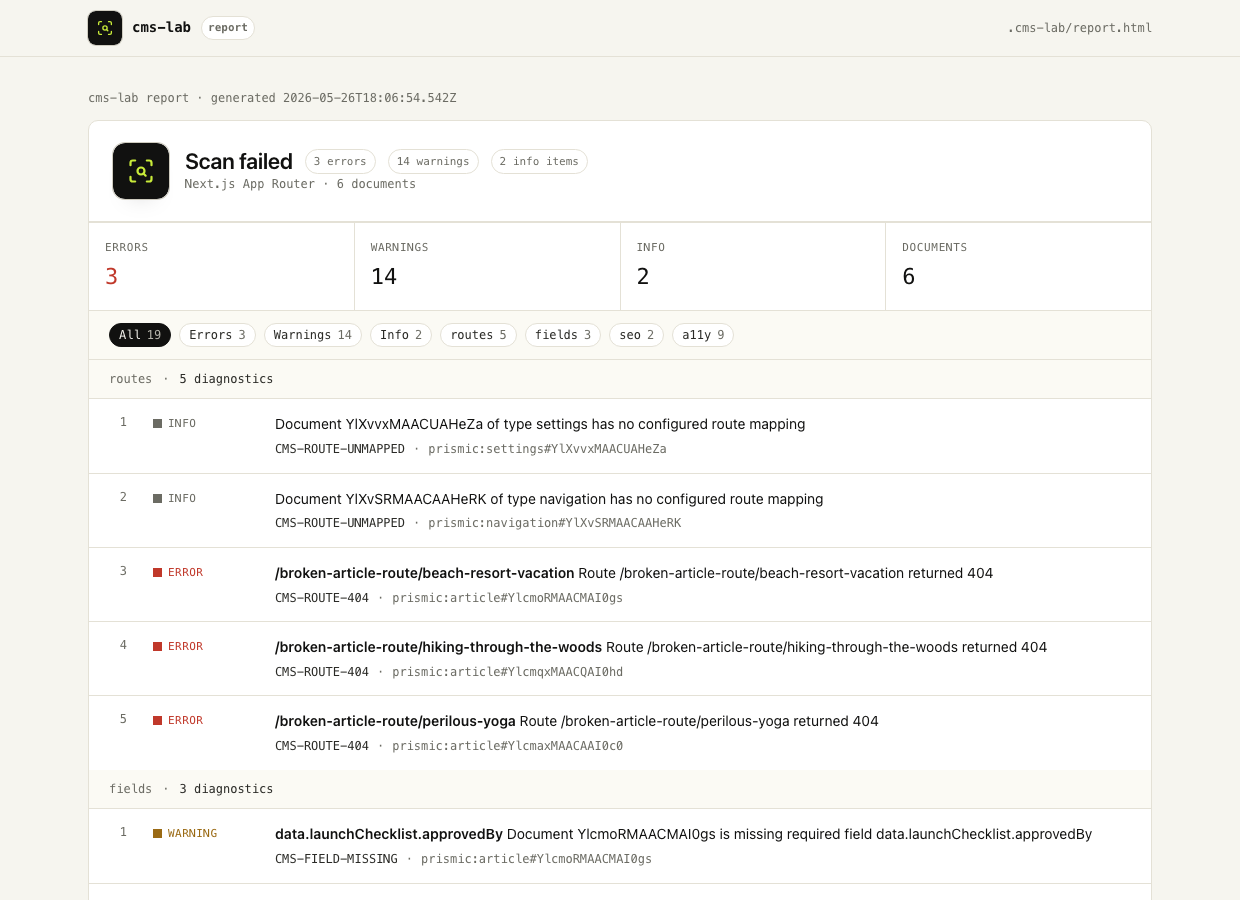Screen dimensions: 1240x900
Task: Filter by Info 2
Action: (x=401, y=335)
